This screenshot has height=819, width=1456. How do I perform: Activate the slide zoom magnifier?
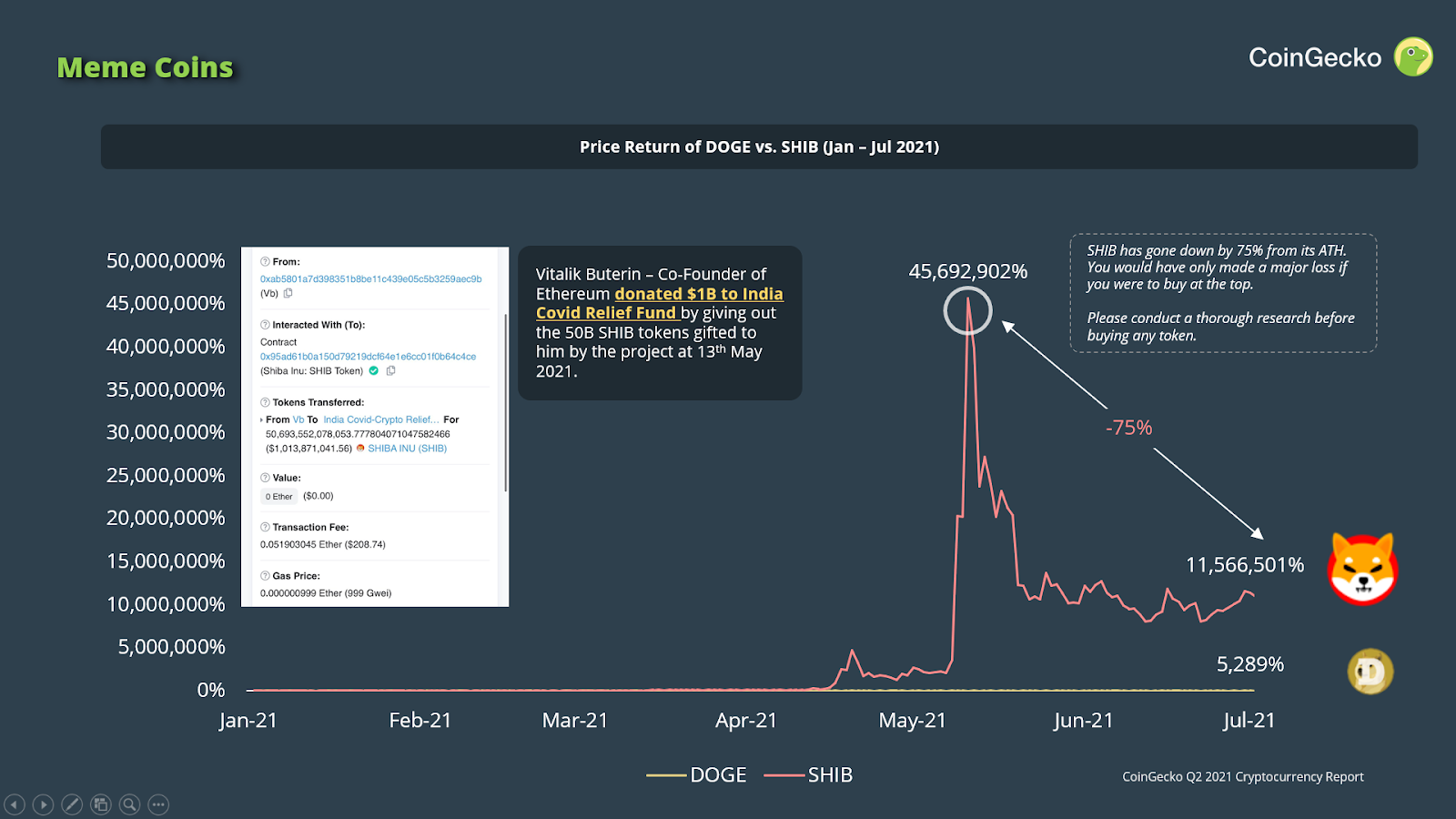pos(130,804)
